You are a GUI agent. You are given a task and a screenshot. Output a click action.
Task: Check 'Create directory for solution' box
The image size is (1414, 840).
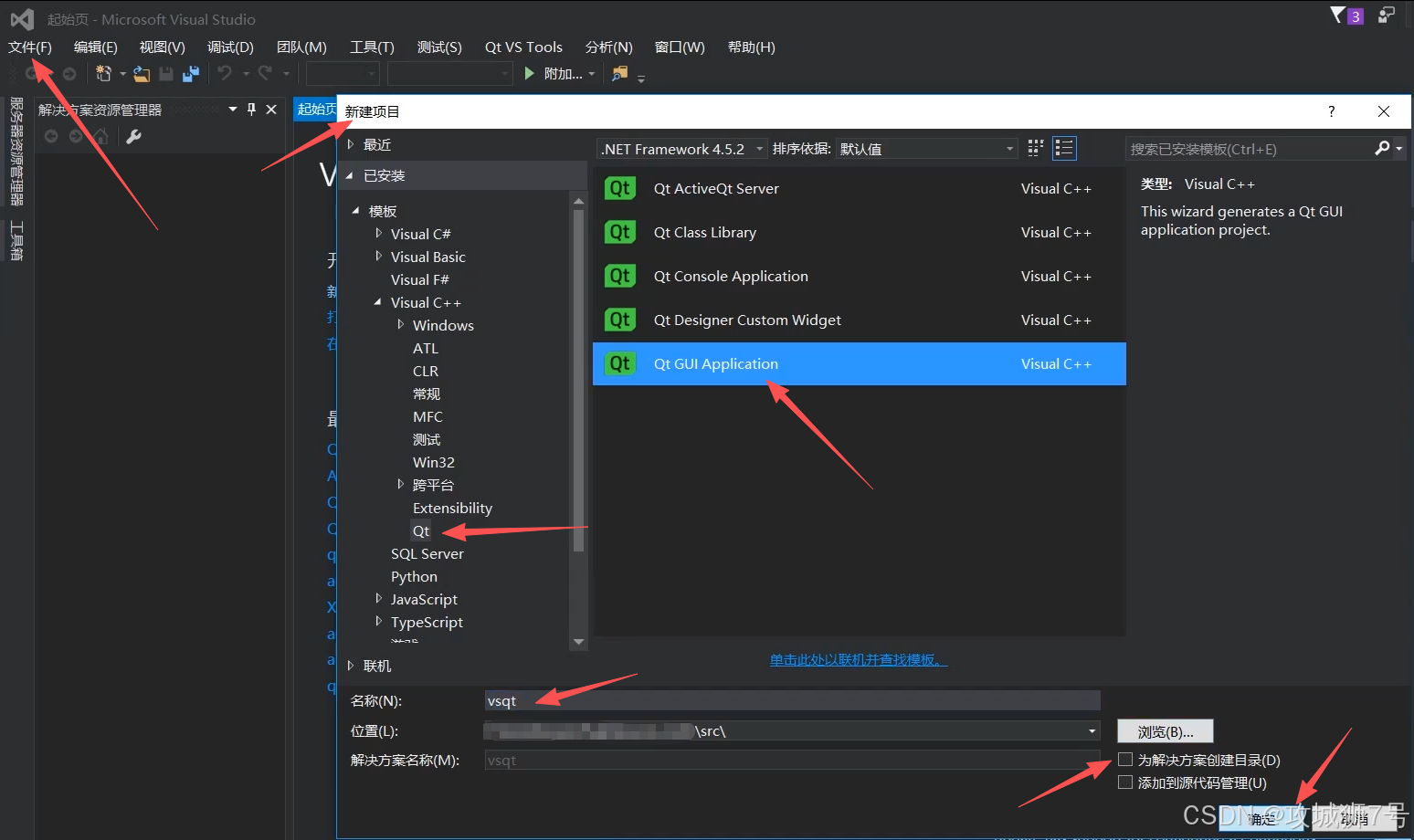[x=1125, y=760]
